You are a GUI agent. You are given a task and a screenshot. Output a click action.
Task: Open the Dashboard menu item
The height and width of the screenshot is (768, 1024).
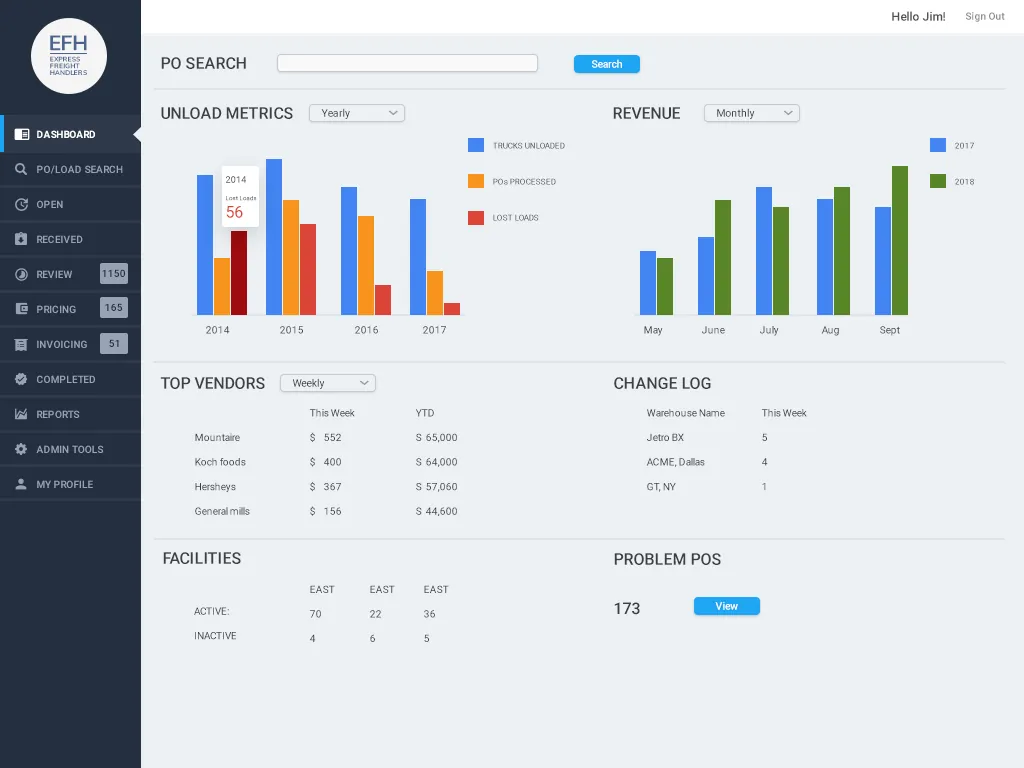[x=71, y=135]
